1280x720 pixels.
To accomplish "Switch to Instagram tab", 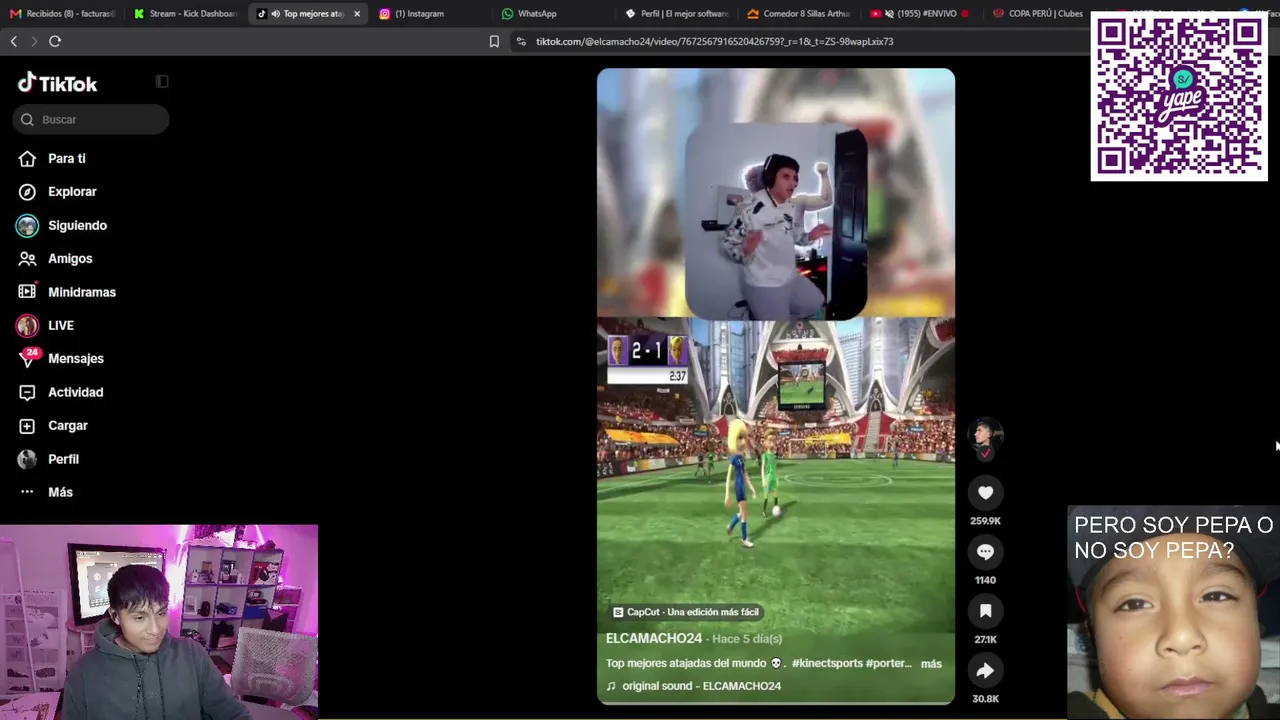I will click(x=428, y=14).
